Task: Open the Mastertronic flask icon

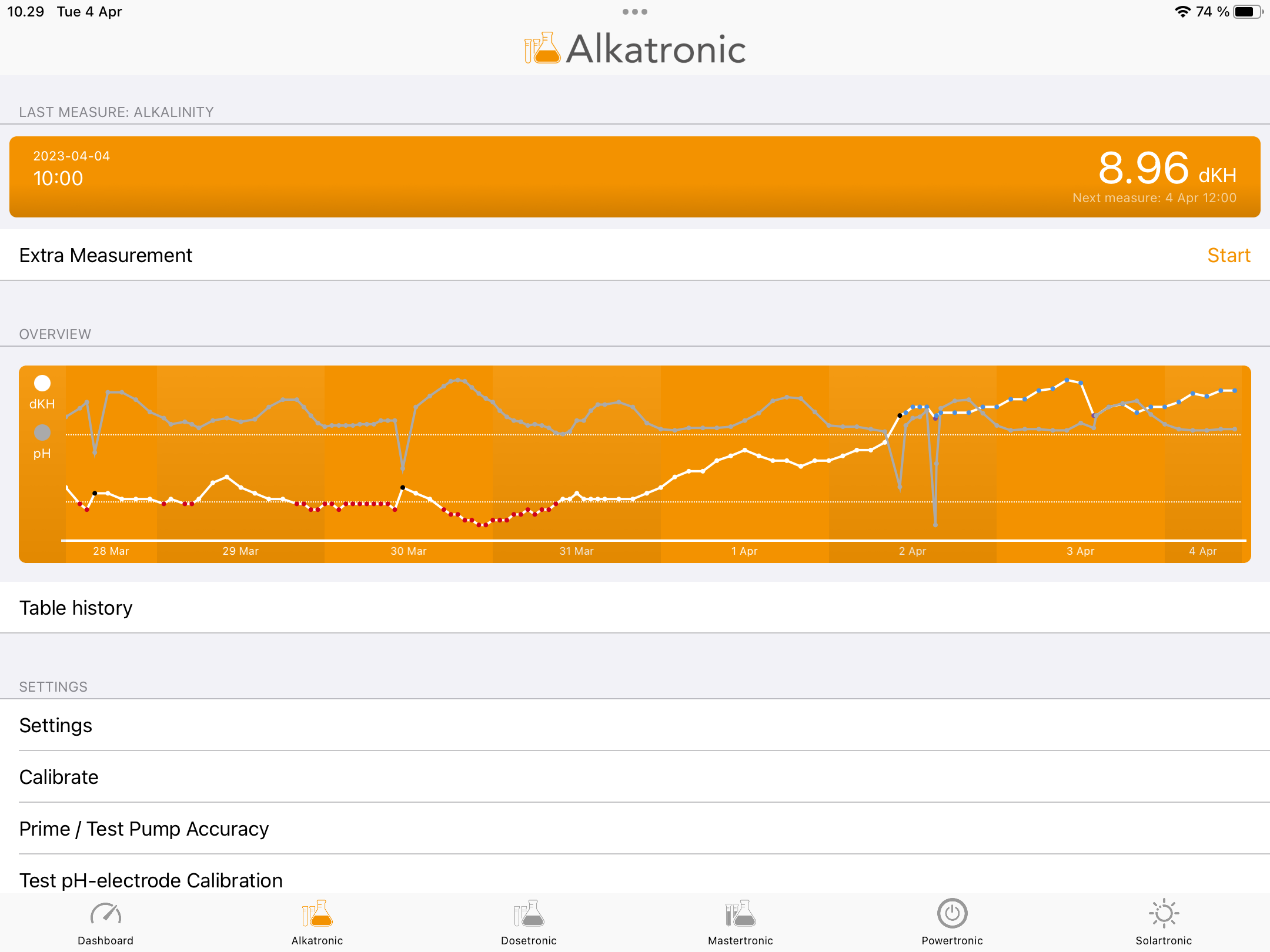Action: pyautogui.click(x=740, y=914)
